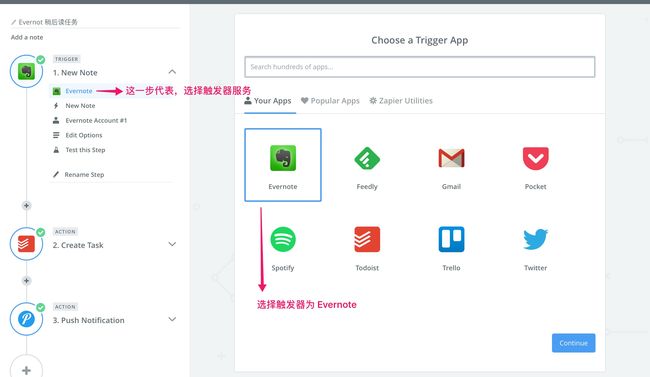The width and height of the screenshot is (650, 377).
Task: Click the TRIGGER label badge
Action: click(66, 59)
